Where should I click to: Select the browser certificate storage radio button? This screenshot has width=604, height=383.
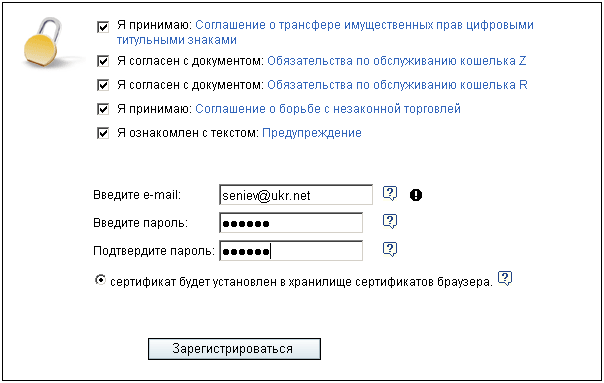click(x=100, y=280)
